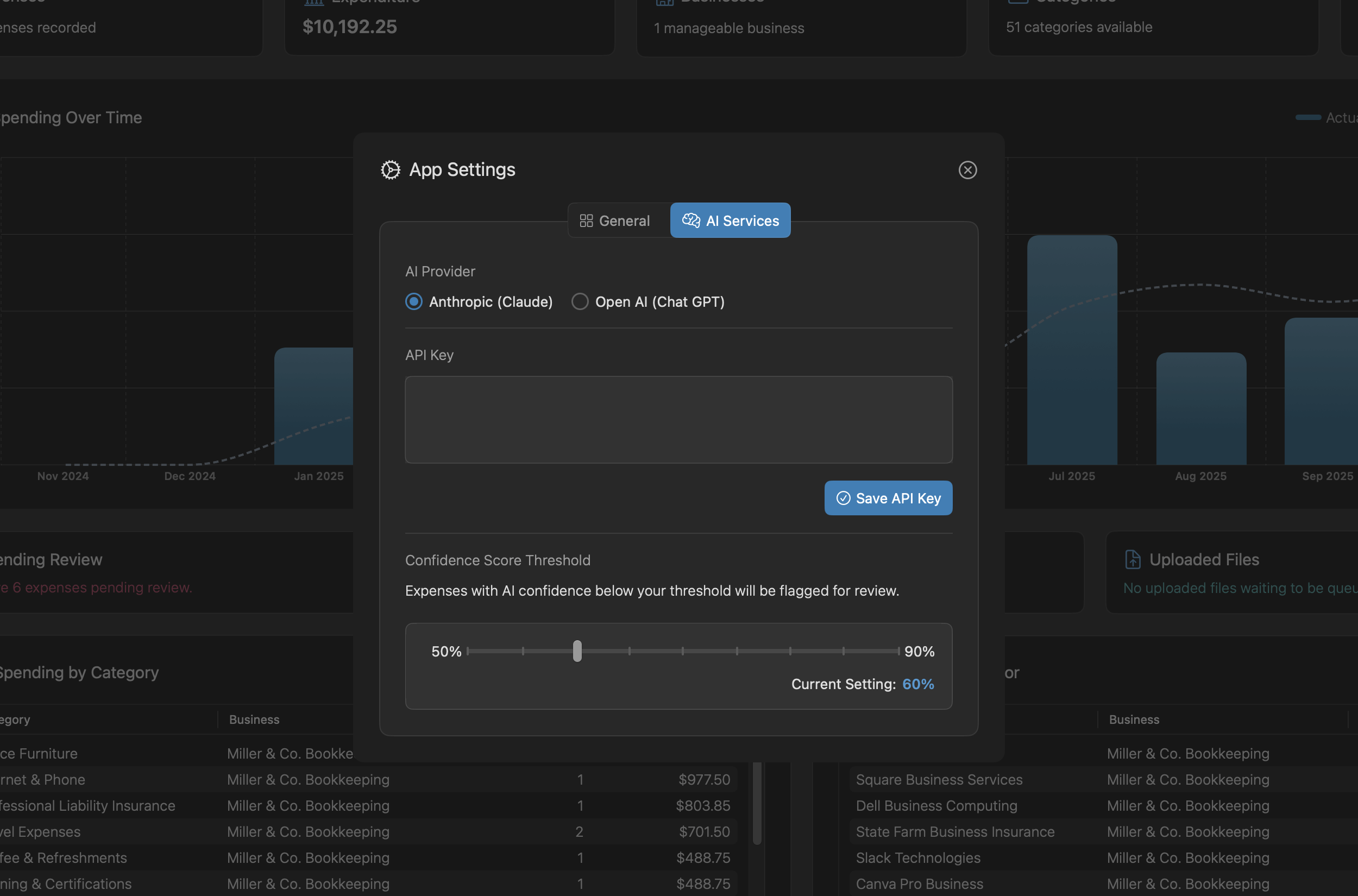
Task: Click the Expenditure bar chart icon
Action: (x=314, y=2)
